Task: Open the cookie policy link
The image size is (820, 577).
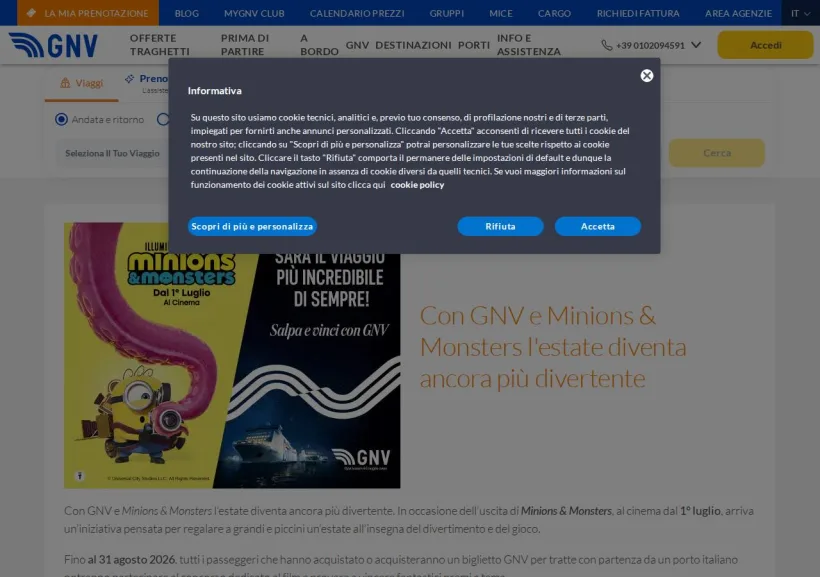Action: (x=417, y=185)
